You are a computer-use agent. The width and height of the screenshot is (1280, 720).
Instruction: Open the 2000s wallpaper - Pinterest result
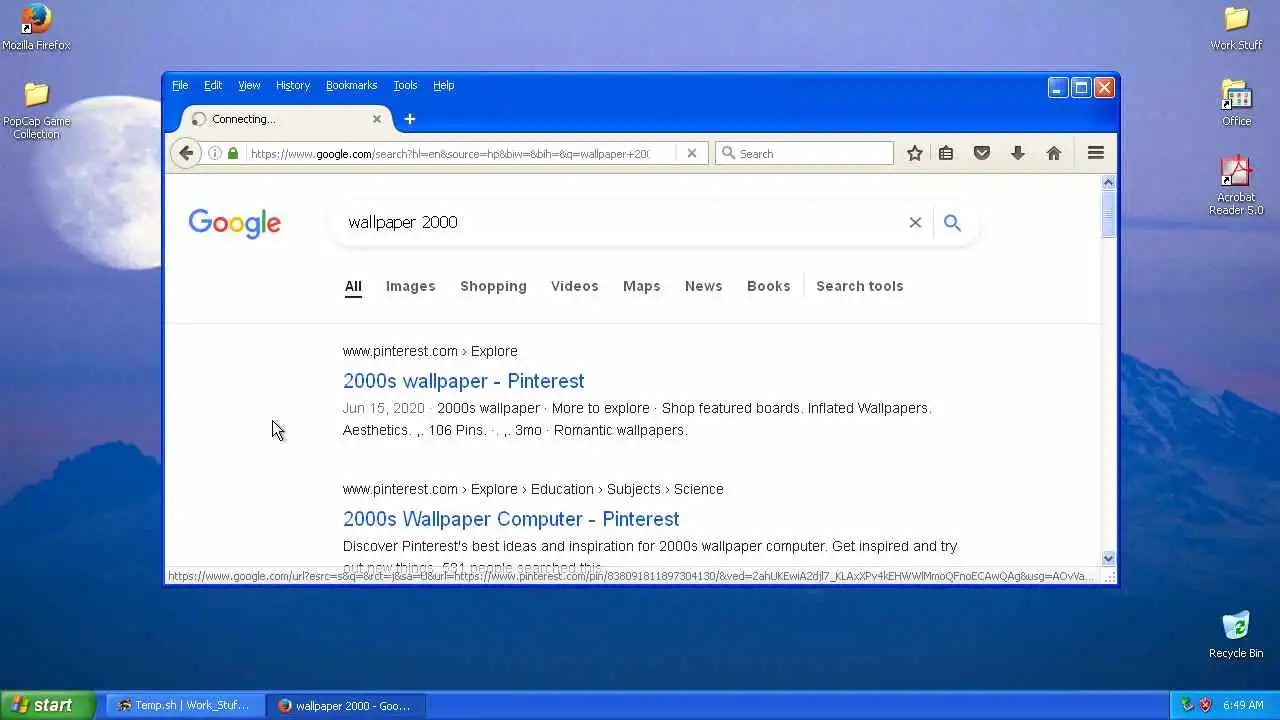pos(463,381)
